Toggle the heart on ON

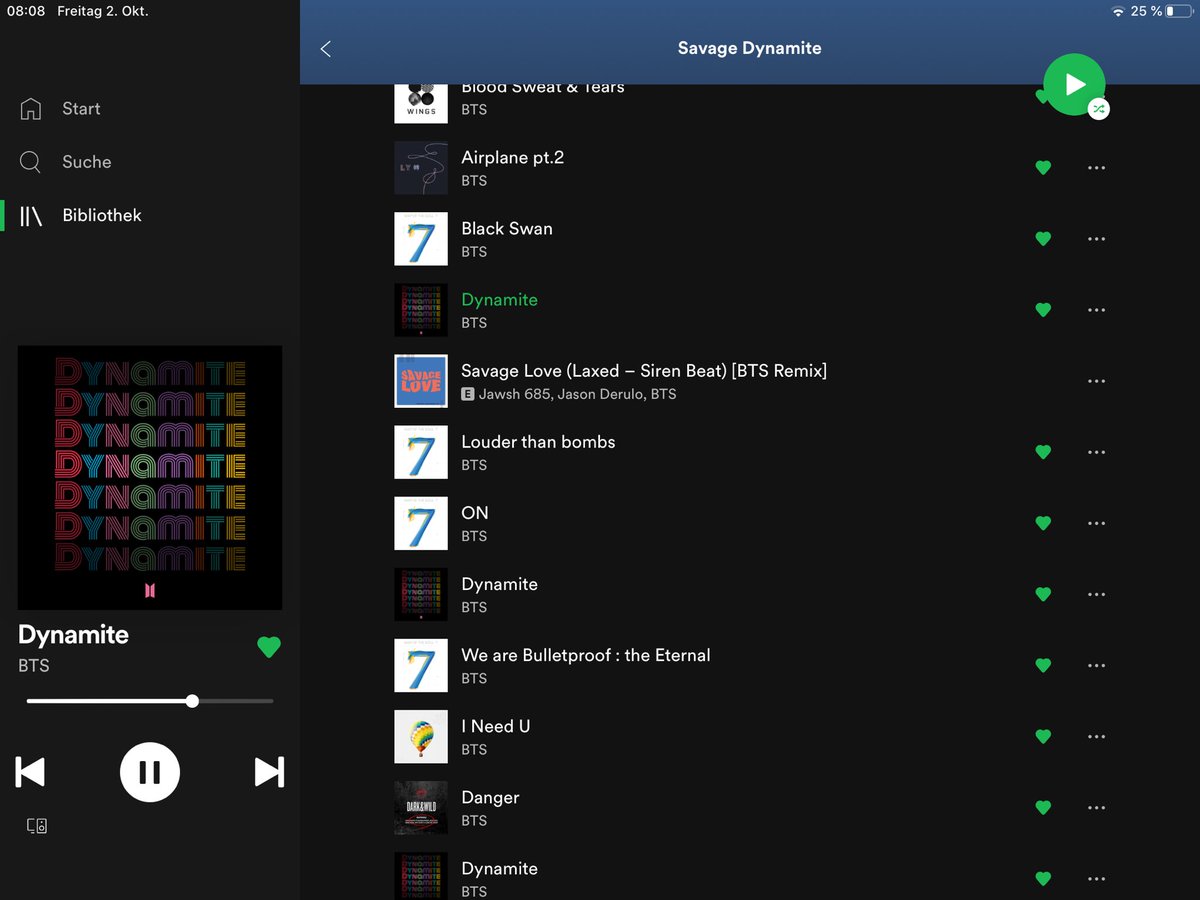[x=1043, y=523]
